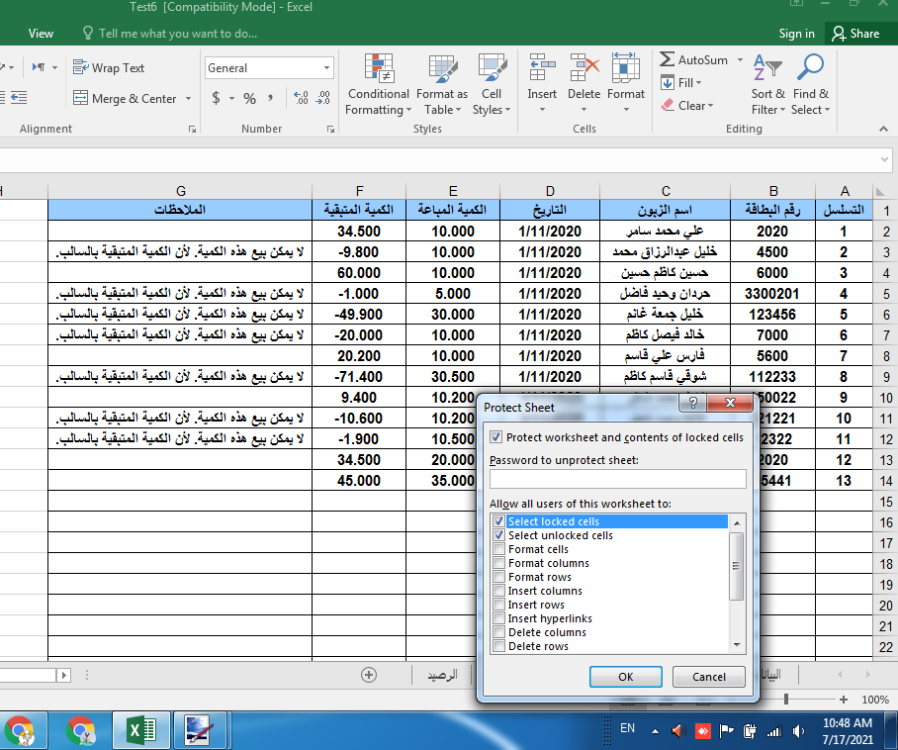
Task: Open Conditional Formatting in the Styles group
Action: click(x=379, y=85)
